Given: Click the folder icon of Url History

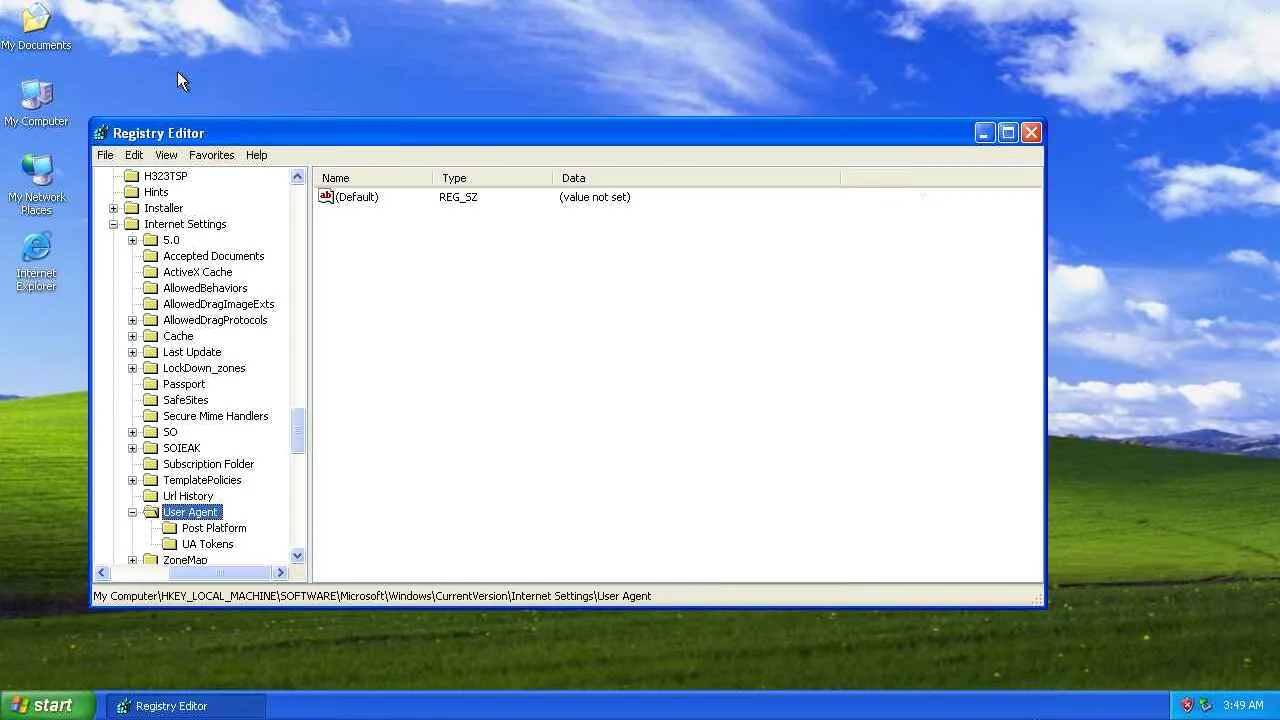Looking at the screenshot, I should click(x=151, y=496).
